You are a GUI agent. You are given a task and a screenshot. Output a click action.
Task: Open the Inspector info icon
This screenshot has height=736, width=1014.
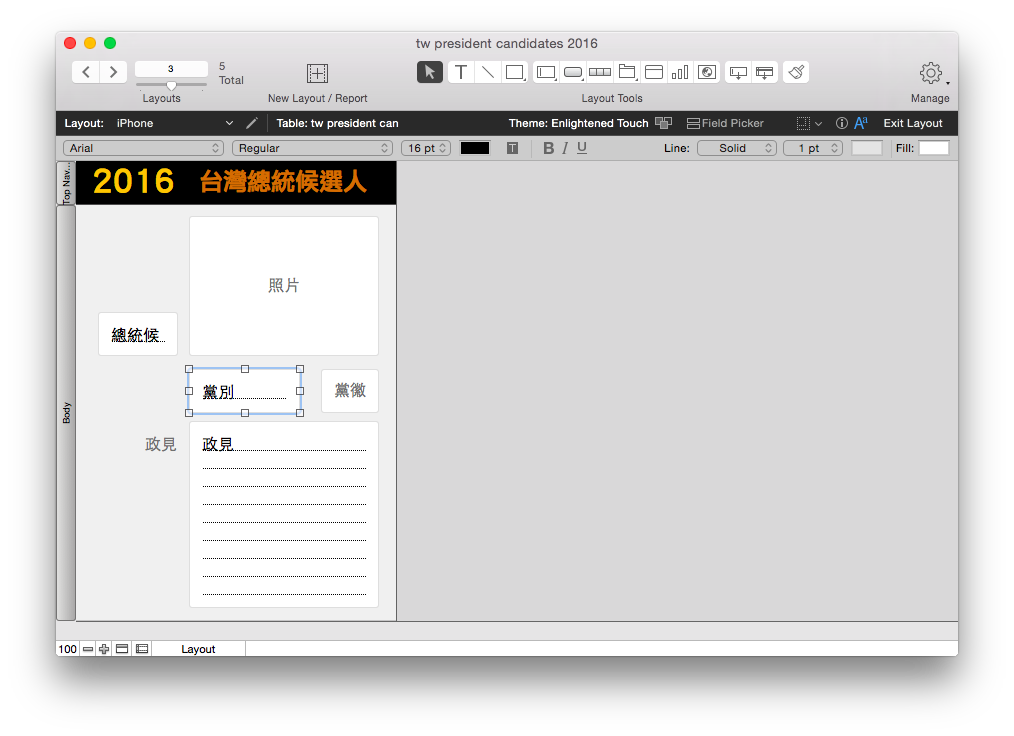coord(841,123)
